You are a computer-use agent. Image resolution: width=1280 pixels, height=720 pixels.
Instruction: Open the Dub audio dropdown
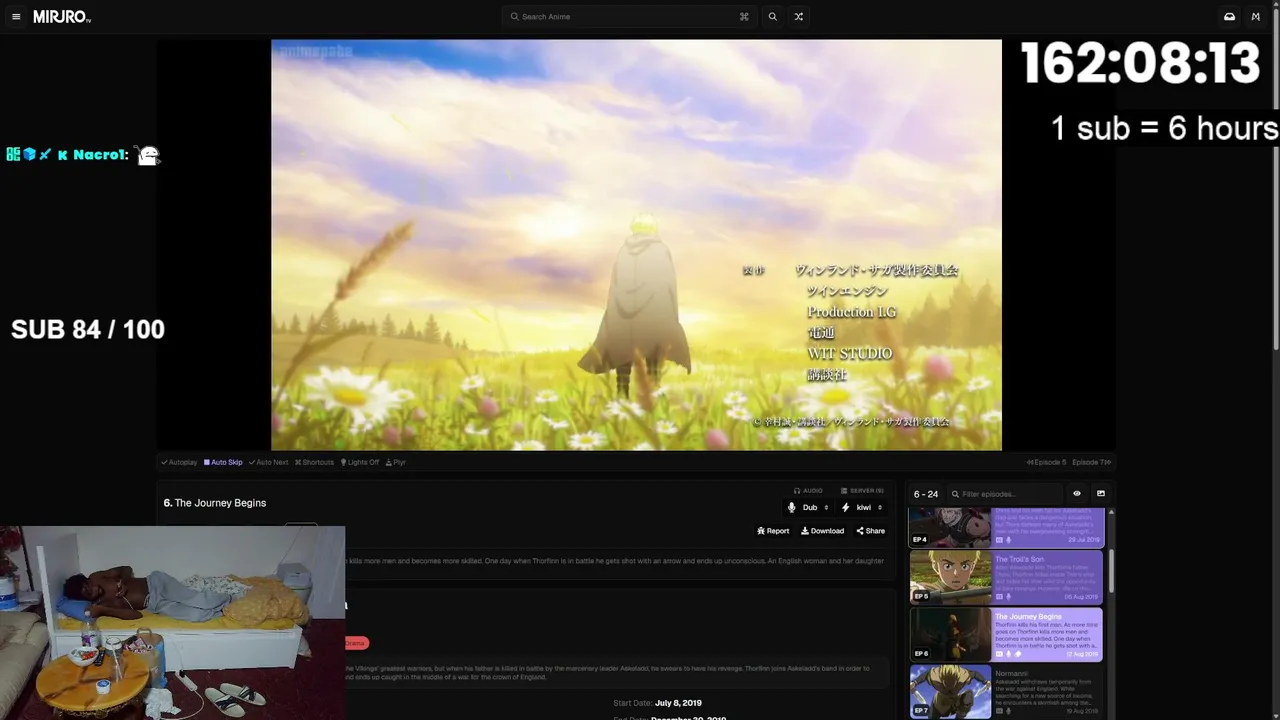pyautogui.click(x=809, y=508)
